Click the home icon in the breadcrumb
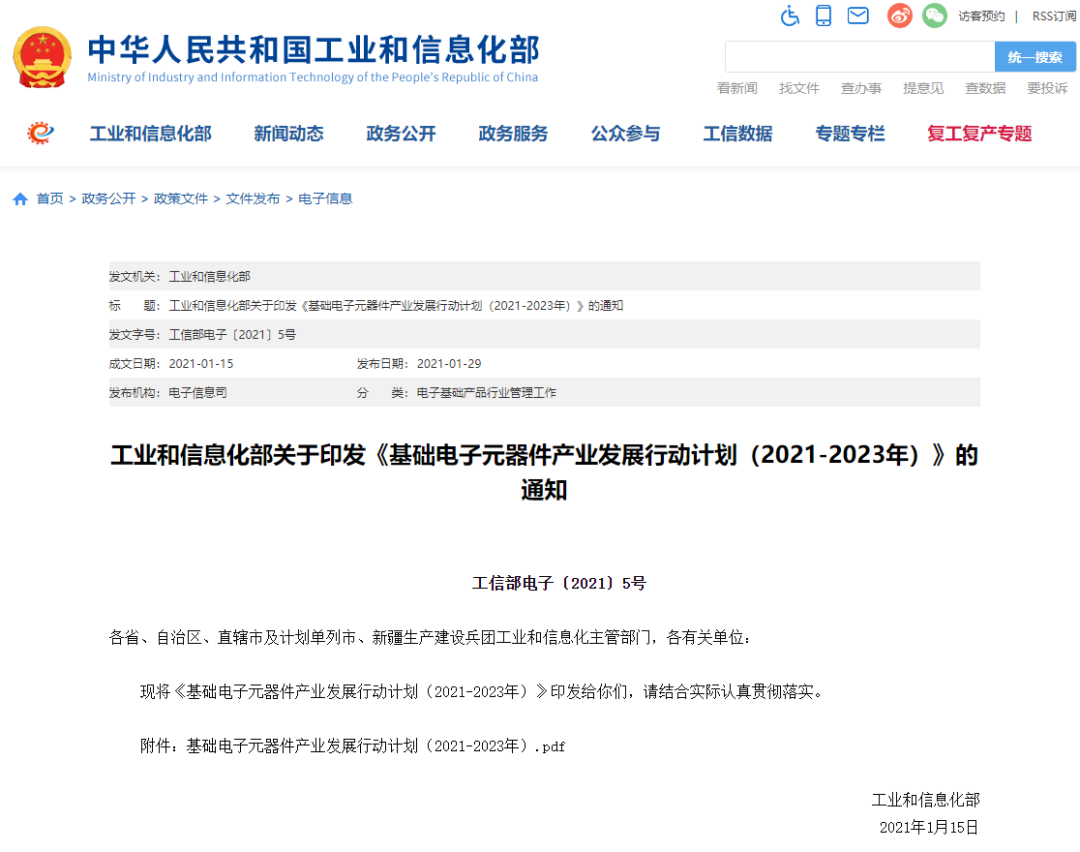1080x852 pixels. click(20, 198)
